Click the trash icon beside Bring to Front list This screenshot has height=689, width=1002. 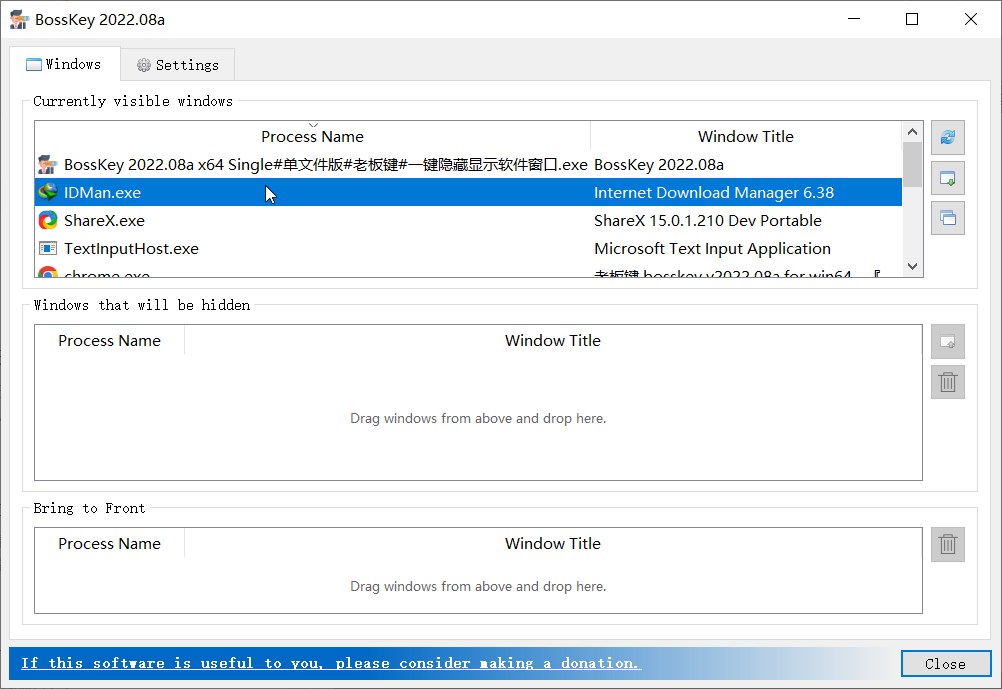pyautogui.click(x=947, y=544)
